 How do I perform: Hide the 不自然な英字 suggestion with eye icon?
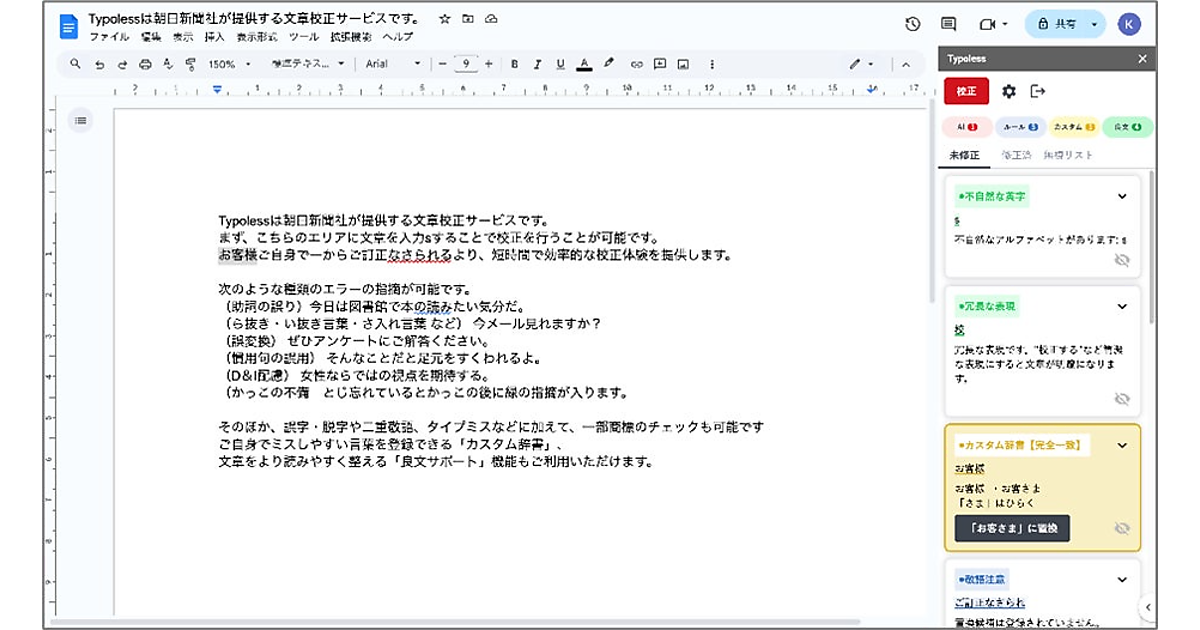point(1122,260)
